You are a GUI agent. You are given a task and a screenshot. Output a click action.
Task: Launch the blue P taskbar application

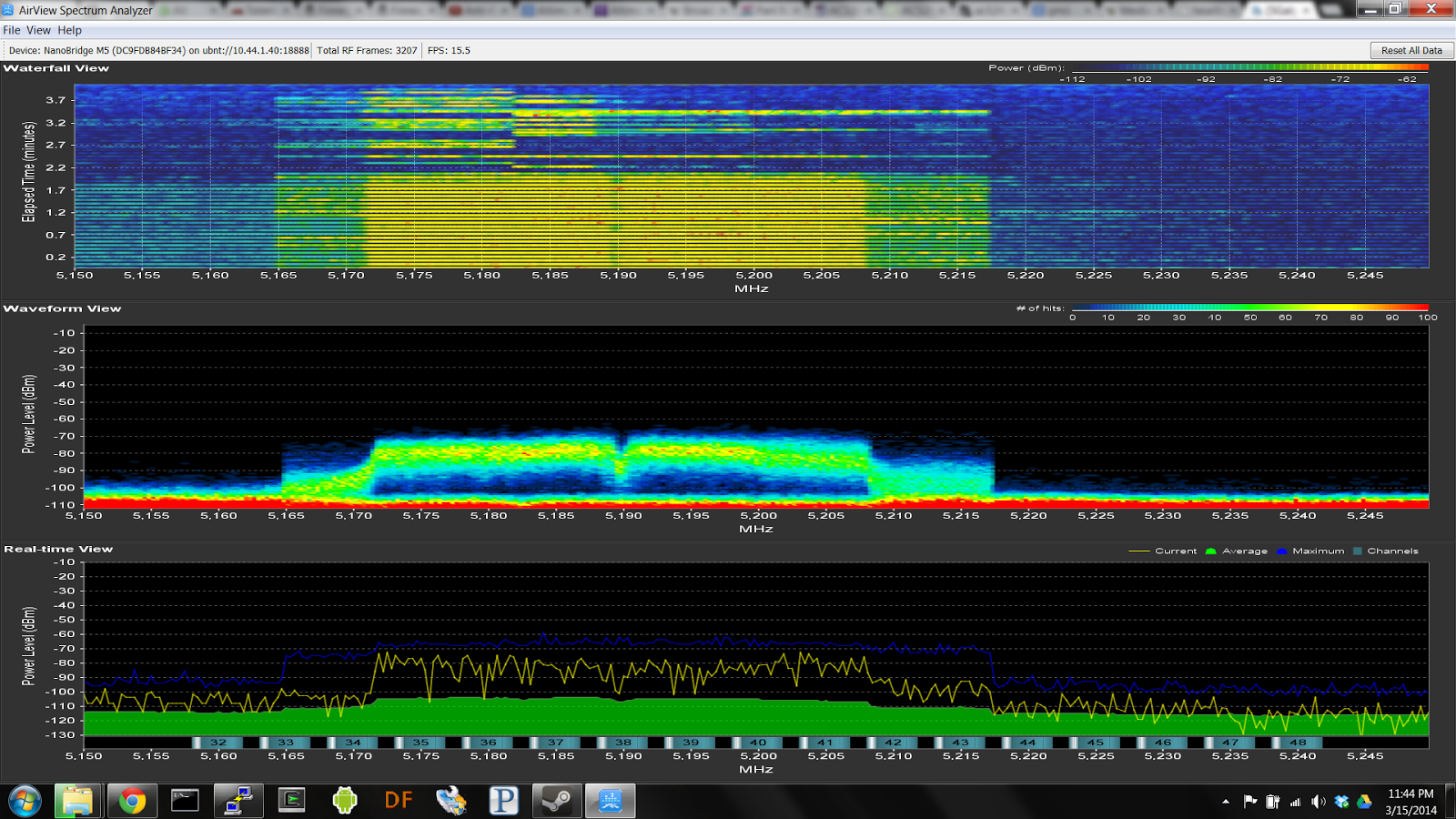point(503,801)
